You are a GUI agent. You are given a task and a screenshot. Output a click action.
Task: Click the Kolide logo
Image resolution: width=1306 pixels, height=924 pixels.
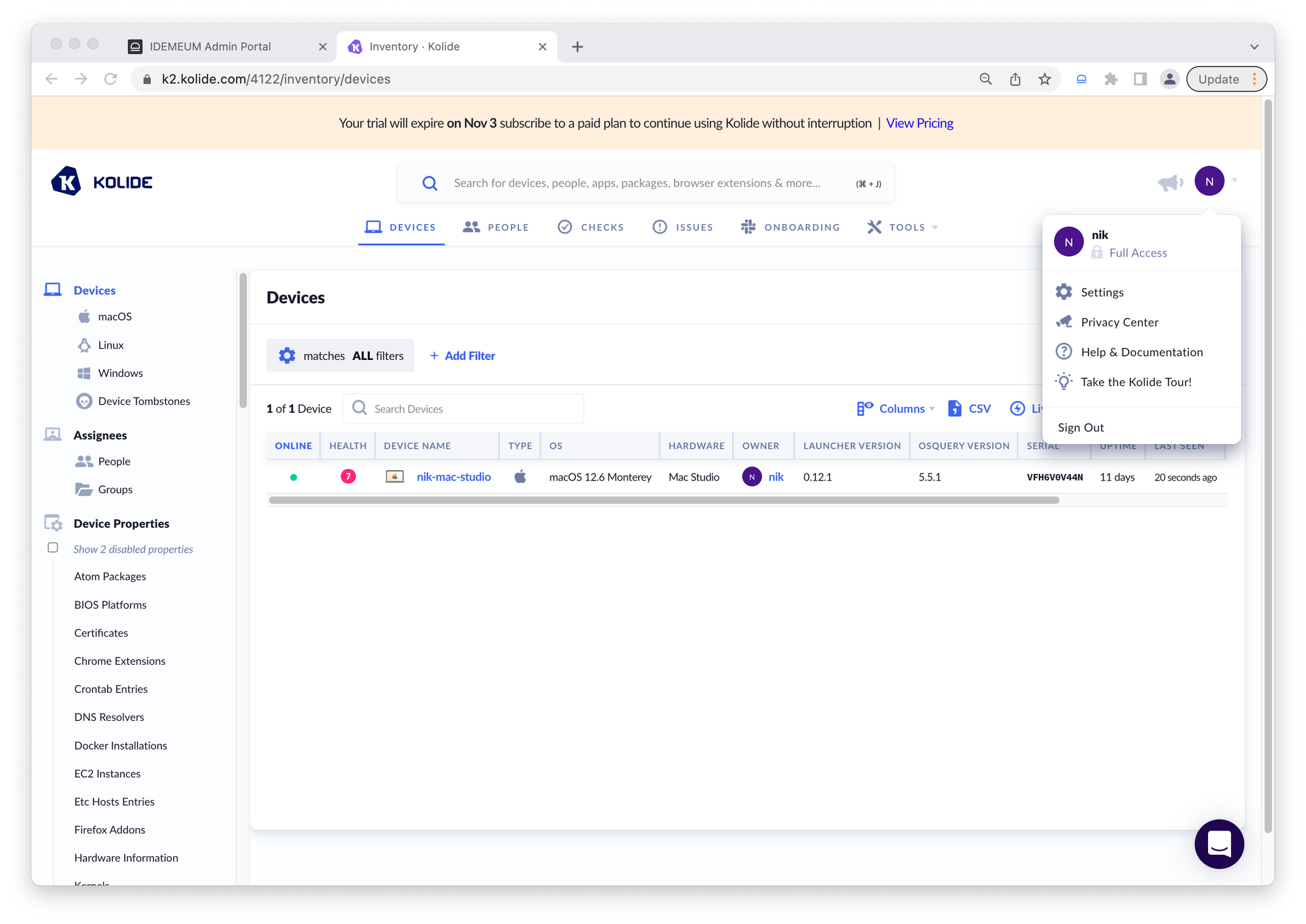[102, 182]
